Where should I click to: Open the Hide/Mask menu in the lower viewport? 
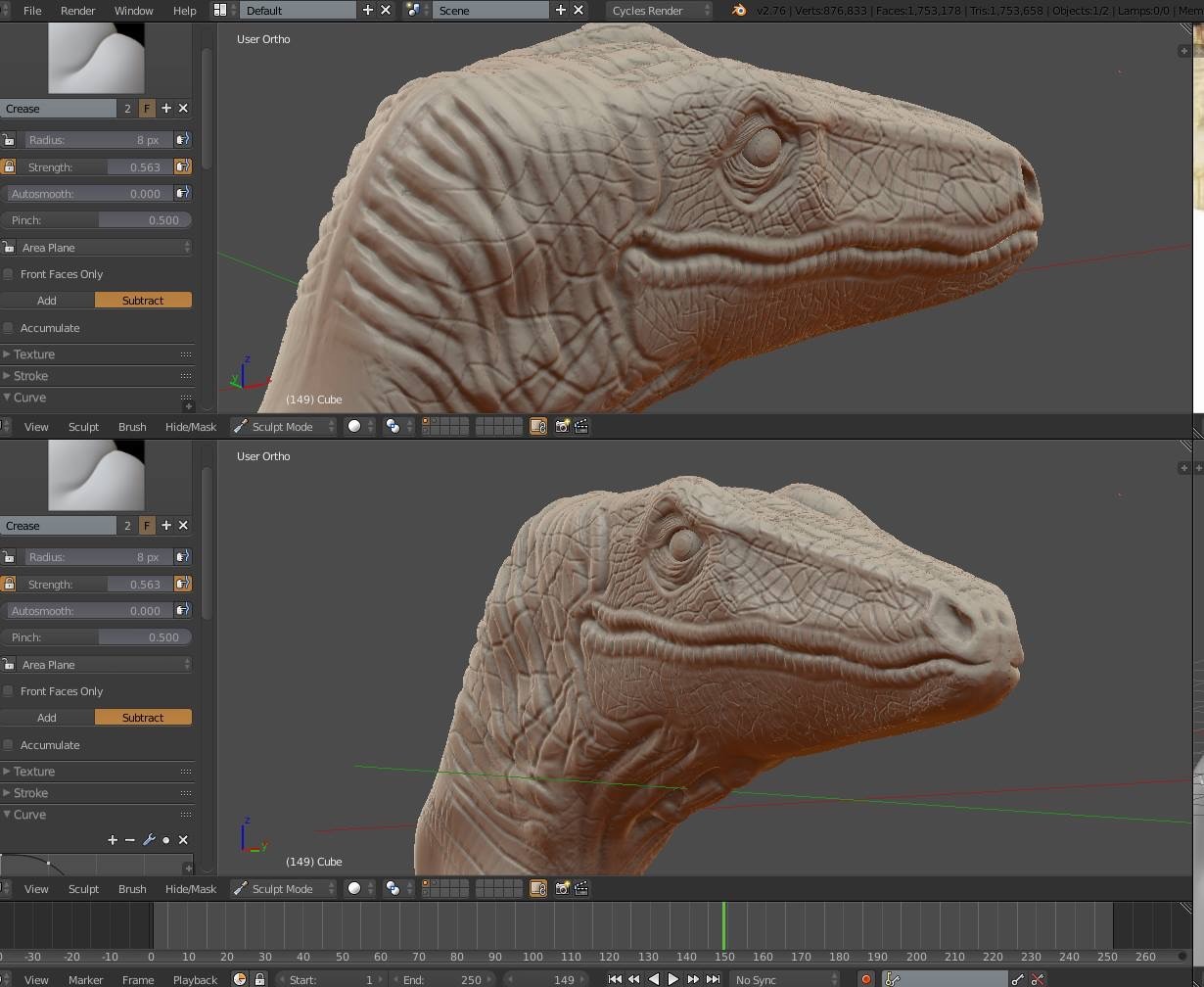coord(189,888)
